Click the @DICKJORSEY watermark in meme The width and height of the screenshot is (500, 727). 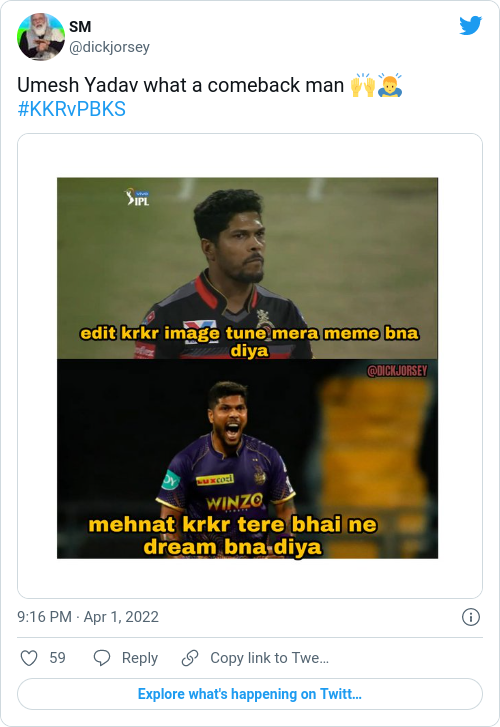click(397, 371)
